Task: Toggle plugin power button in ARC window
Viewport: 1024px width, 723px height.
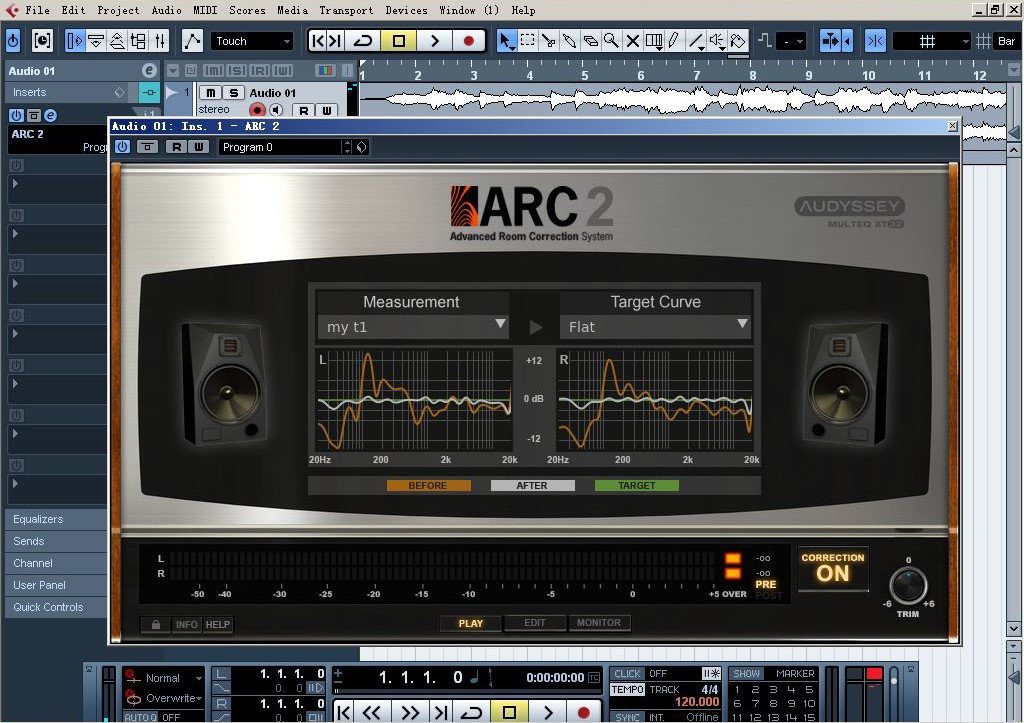Action: coord(122,147)
